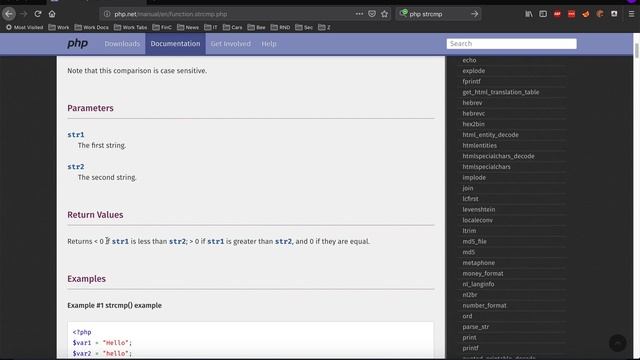
Task: Click the search engine icon in search box
Action: pos(403,13)
